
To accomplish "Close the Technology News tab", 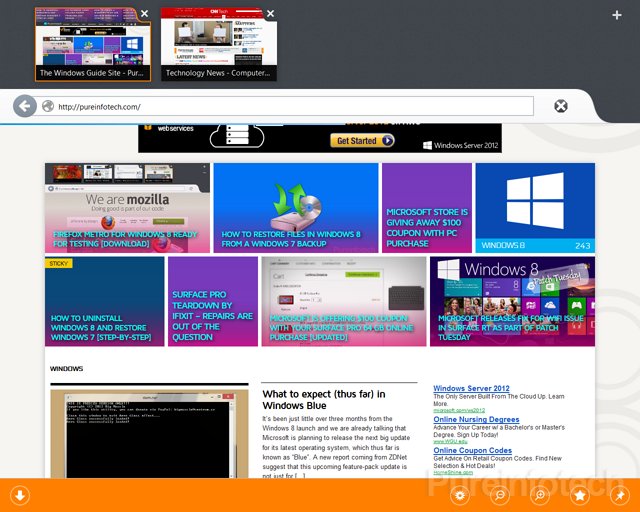I will click(x=270, y=14).
